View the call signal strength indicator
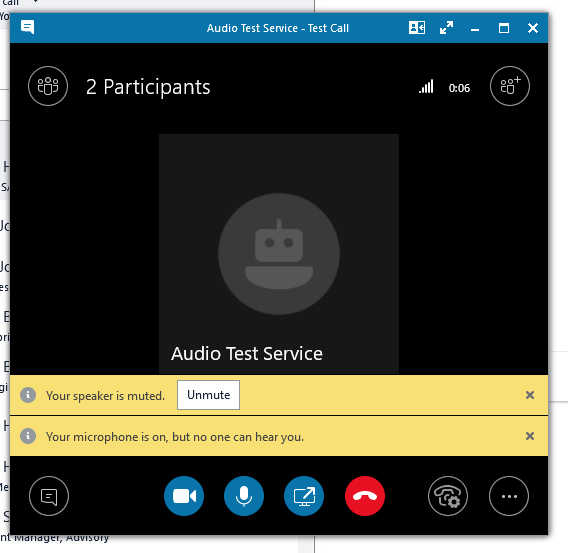This screenshot has height=553, width=568. point(426,87)
